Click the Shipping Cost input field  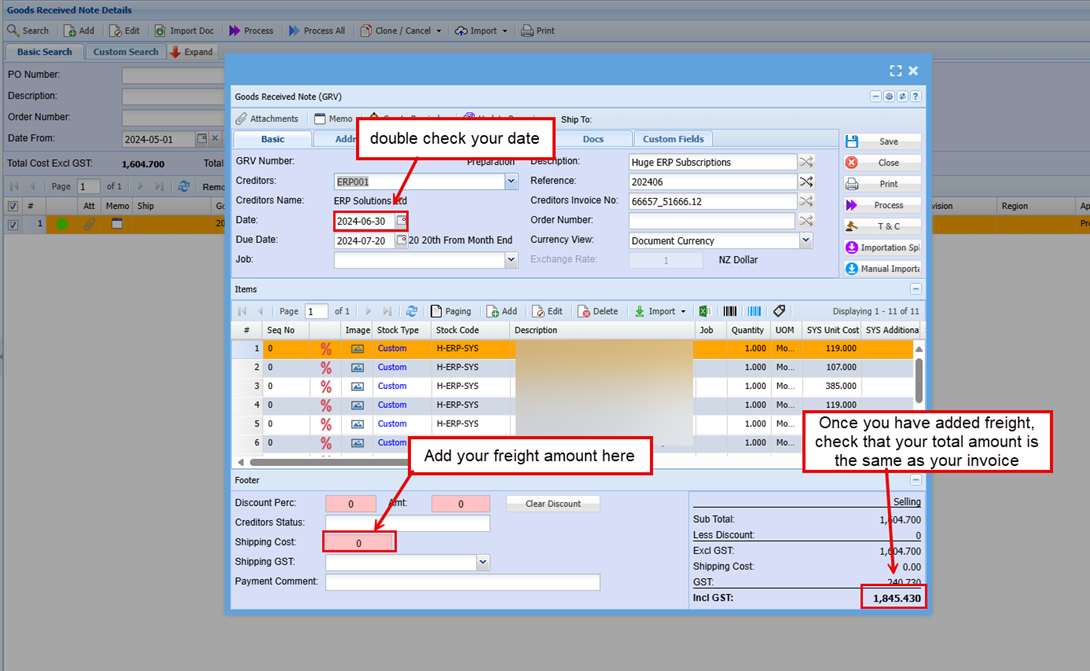[x=359, y=542]
